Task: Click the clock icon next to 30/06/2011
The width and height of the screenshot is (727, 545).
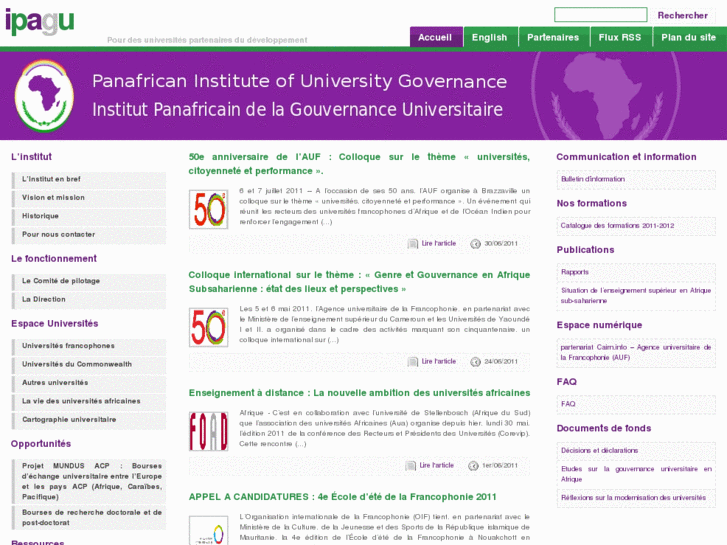Action: point(475,244)
